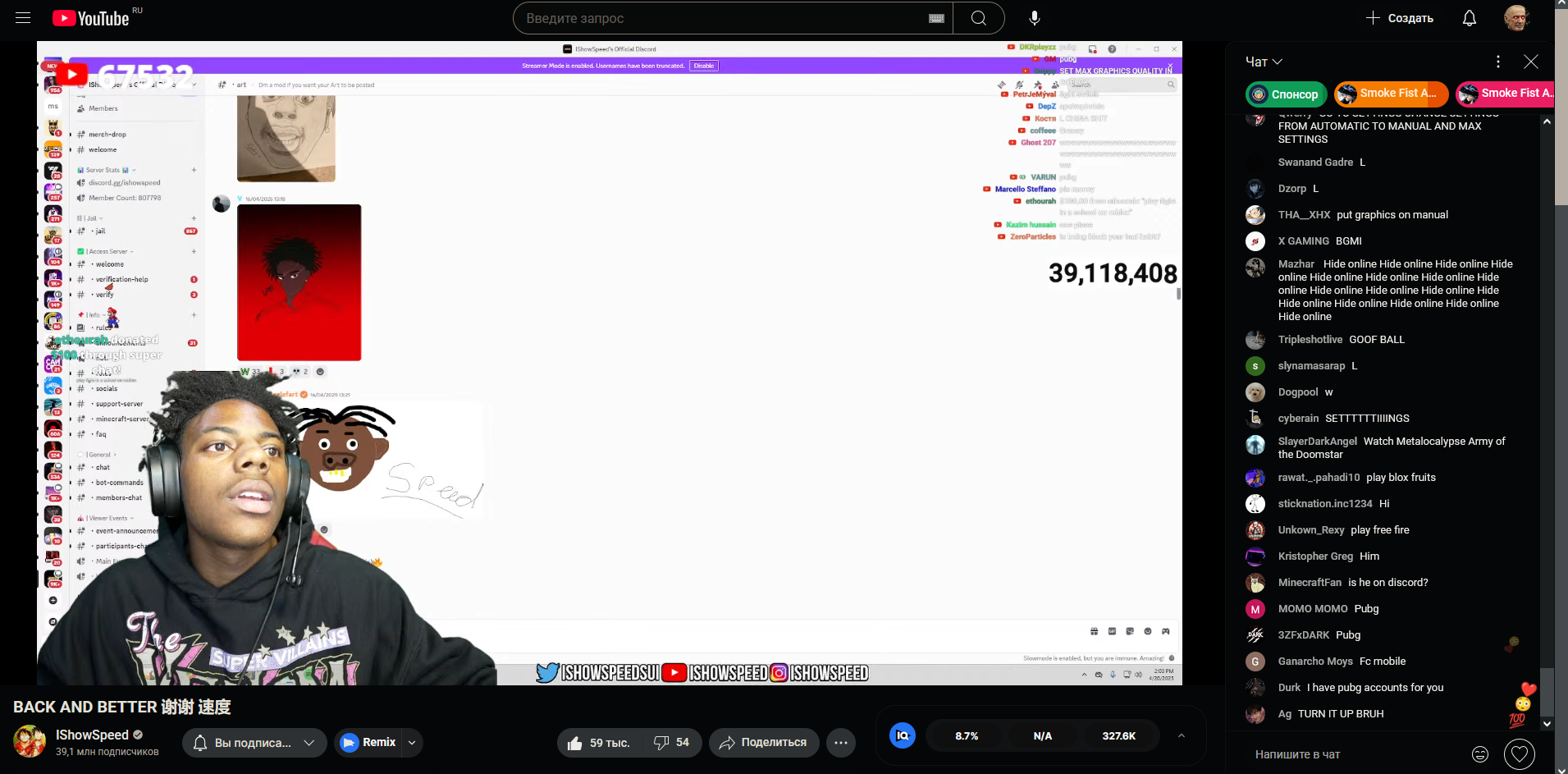Screen dimensions: 1568x774
Task: Open the emoji picker in the chat input
Action: pos(1480,754)
